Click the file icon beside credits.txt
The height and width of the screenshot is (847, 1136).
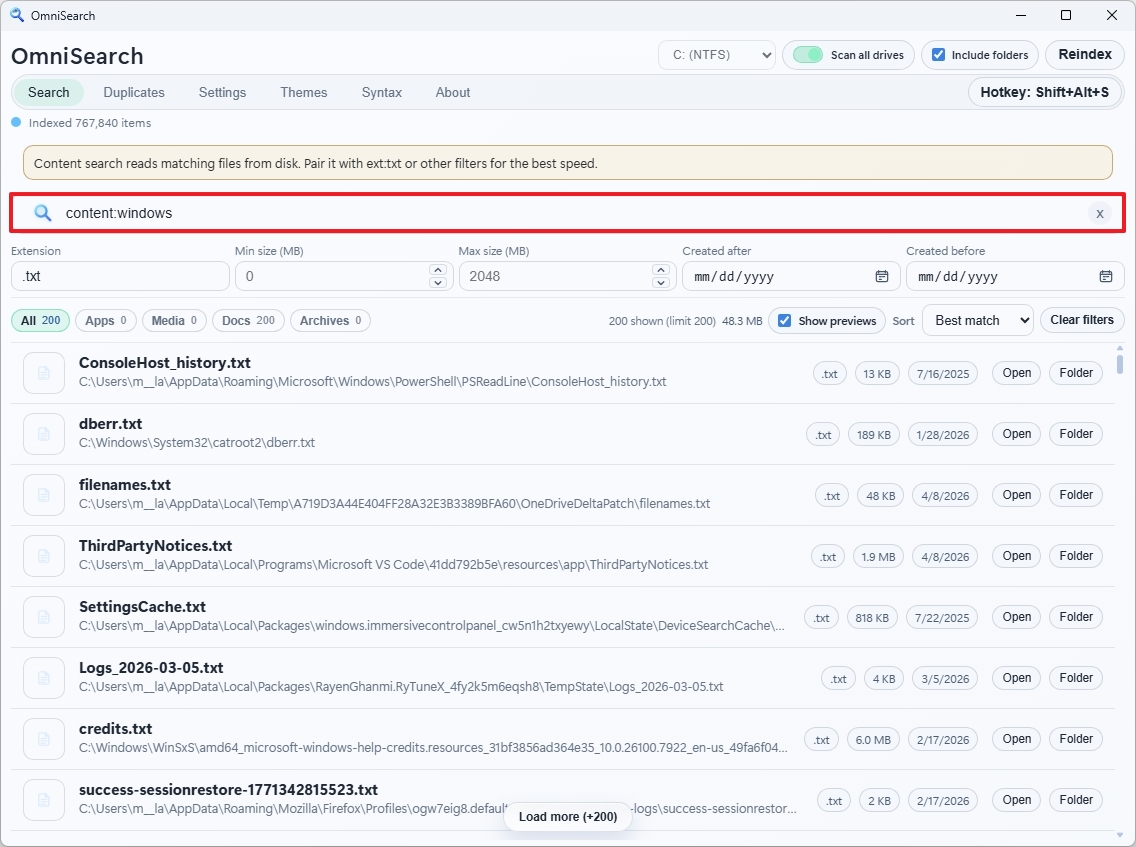point(43,738)
